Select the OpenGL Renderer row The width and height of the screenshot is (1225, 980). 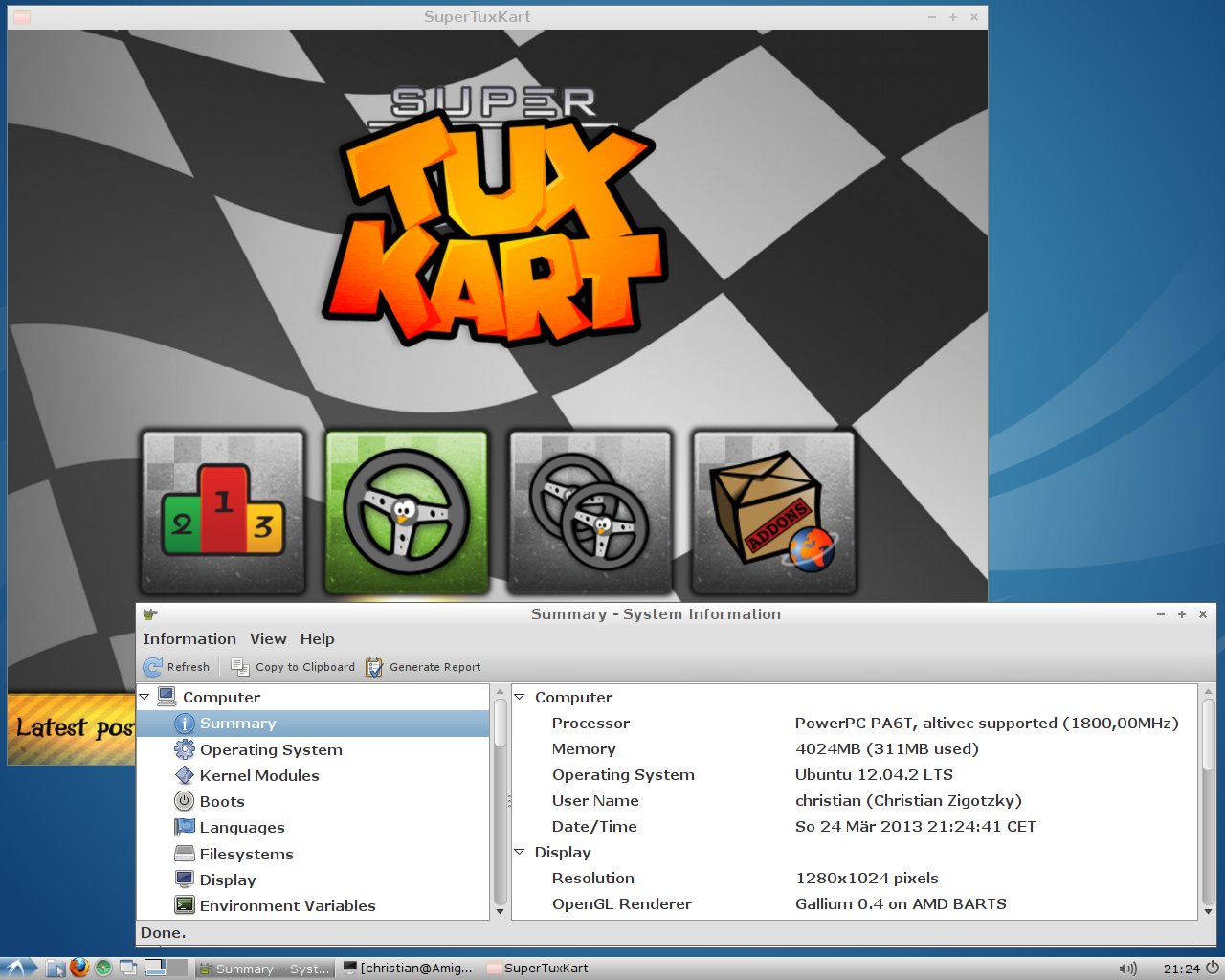[x=856, y=904]
